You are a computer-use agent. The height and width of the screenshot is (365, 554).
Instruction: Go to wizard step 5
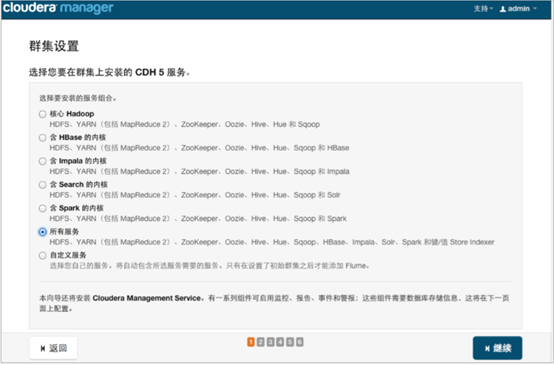pos(290,342)
